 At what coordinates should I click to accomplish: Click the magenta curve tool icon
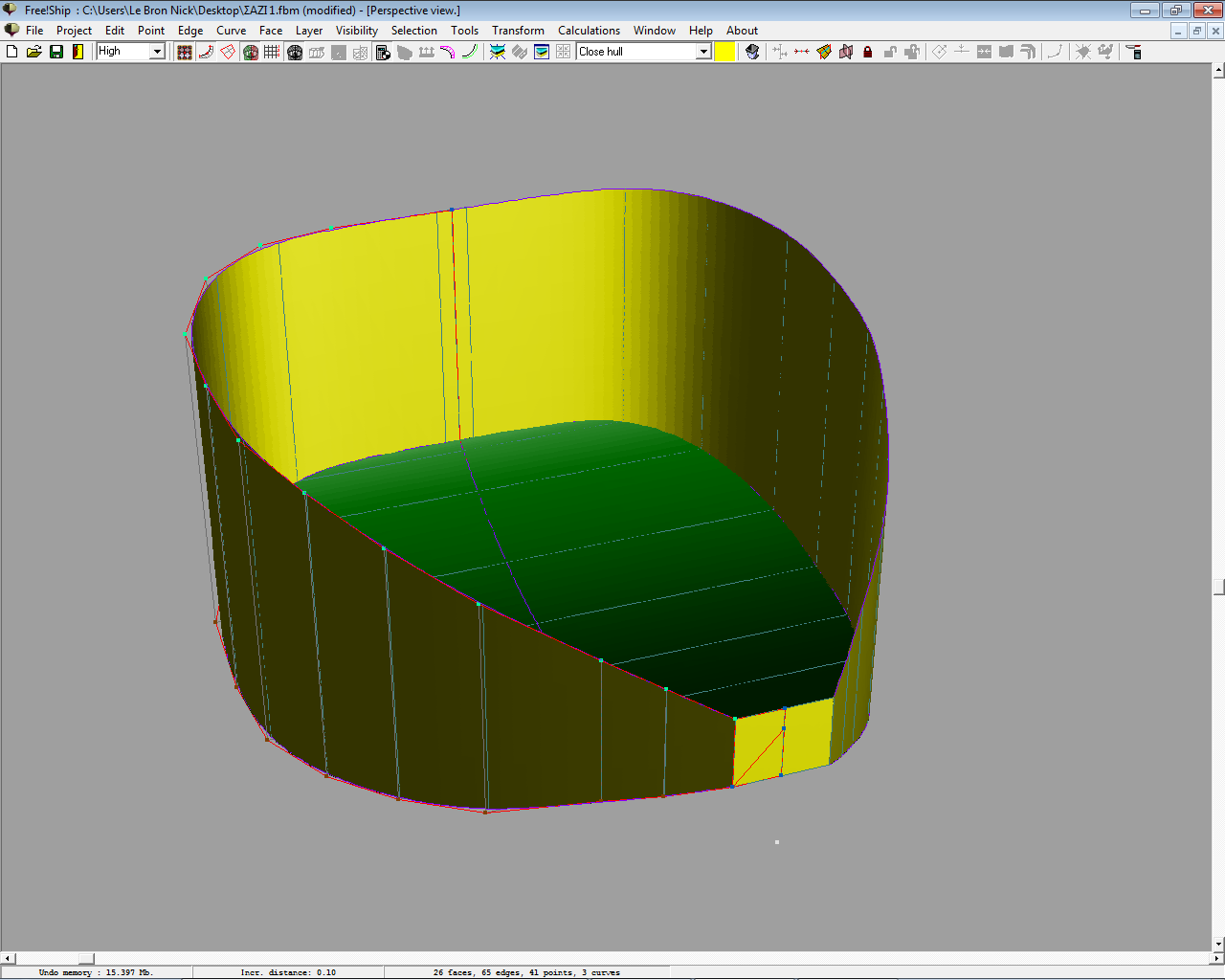point(448,52)
